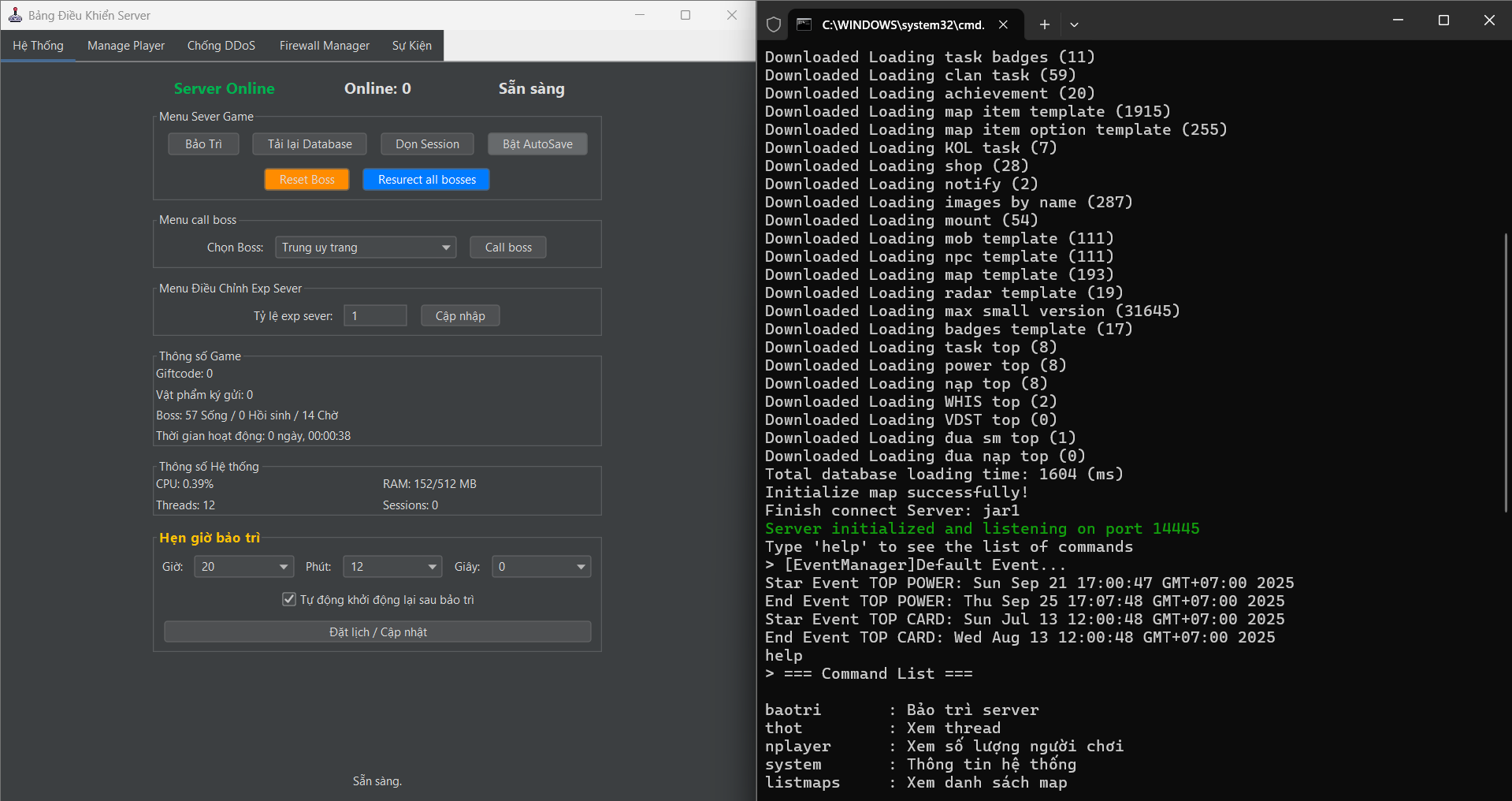Click the listmaps command line in terminal
This screenshot has width=1512, height=801.
click(x=916, y=783)
